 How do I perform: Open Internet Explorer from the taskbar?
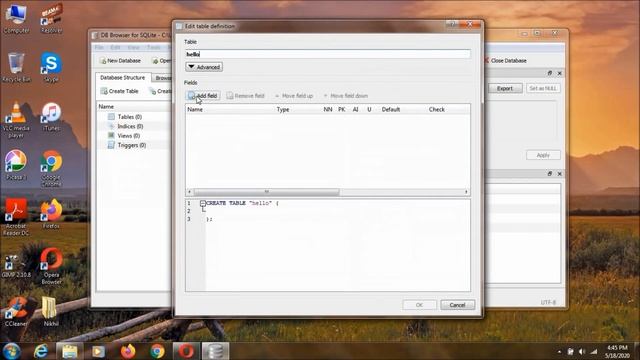point(41,351)
